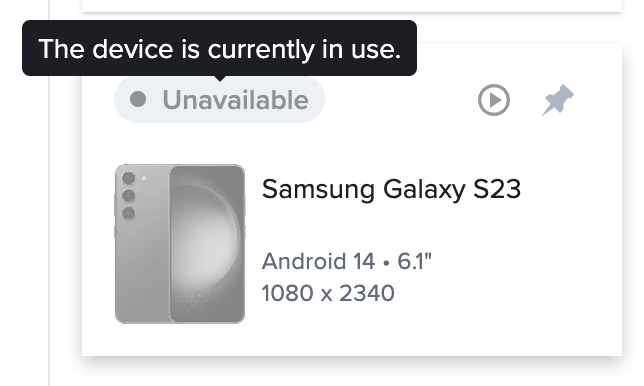Click the 'device is currently in use' tooltip
Screen dimensions: 644x386
pos(219,48)
